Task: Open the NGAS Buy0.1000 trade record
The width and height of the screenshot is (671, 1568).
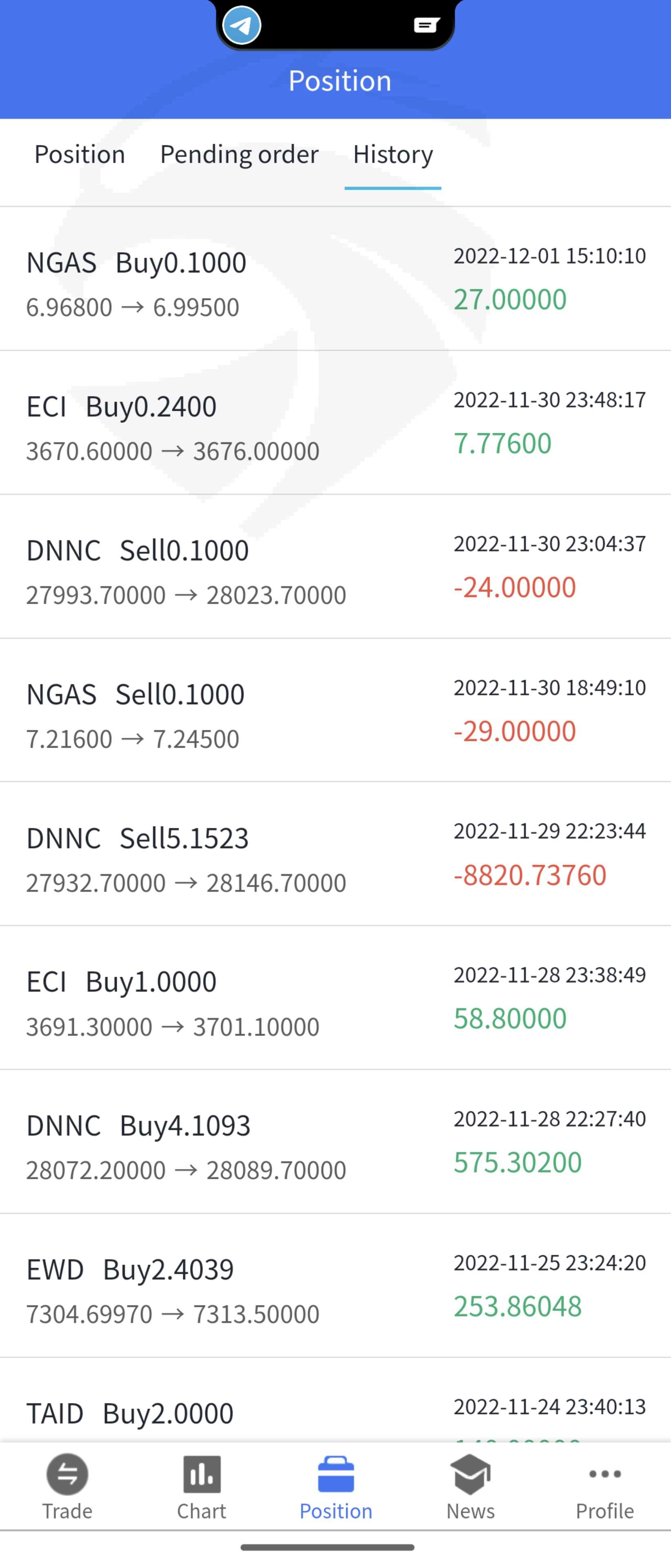Action: point(335,279)
